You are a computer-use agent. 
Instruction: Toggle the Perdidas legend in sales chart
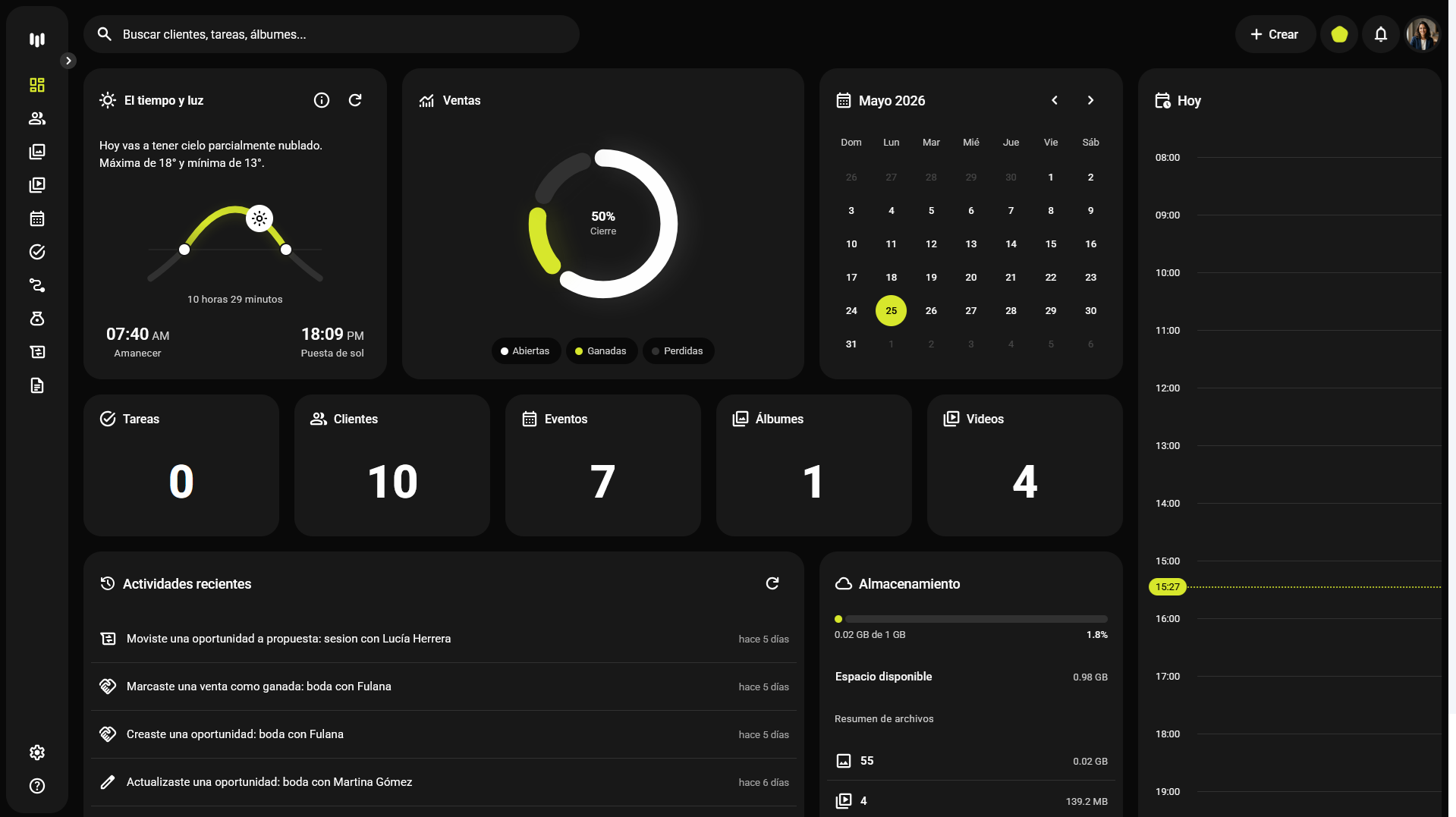pos(678,350)
